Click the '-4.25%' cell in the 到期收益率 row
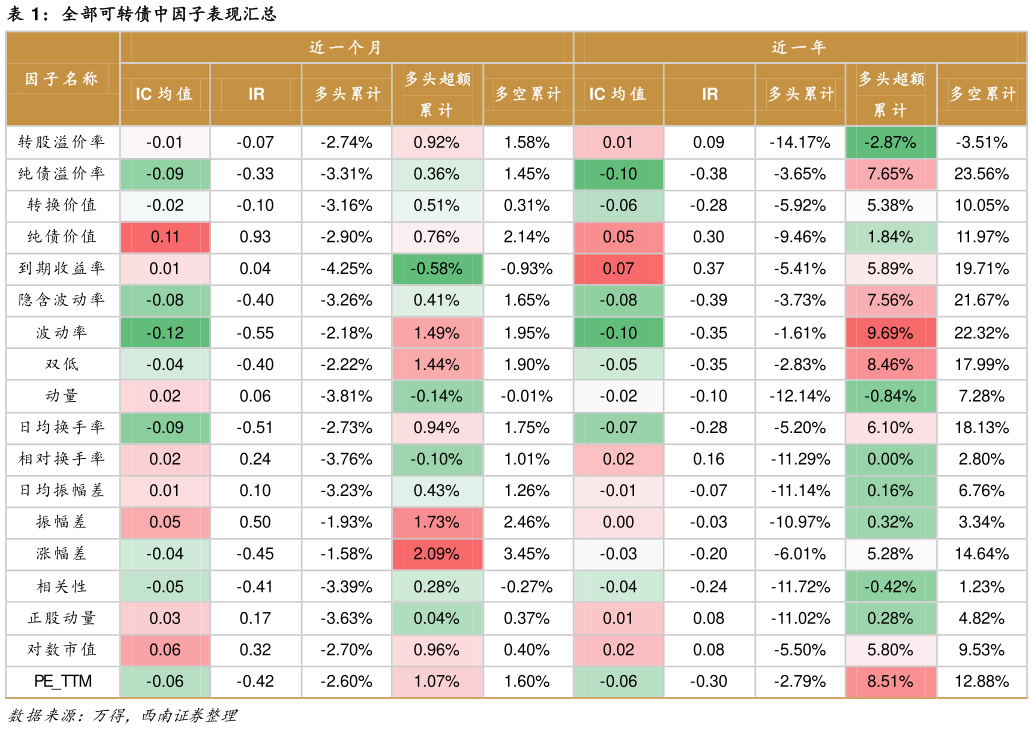1033x729 pixels. tap(347, 269)
